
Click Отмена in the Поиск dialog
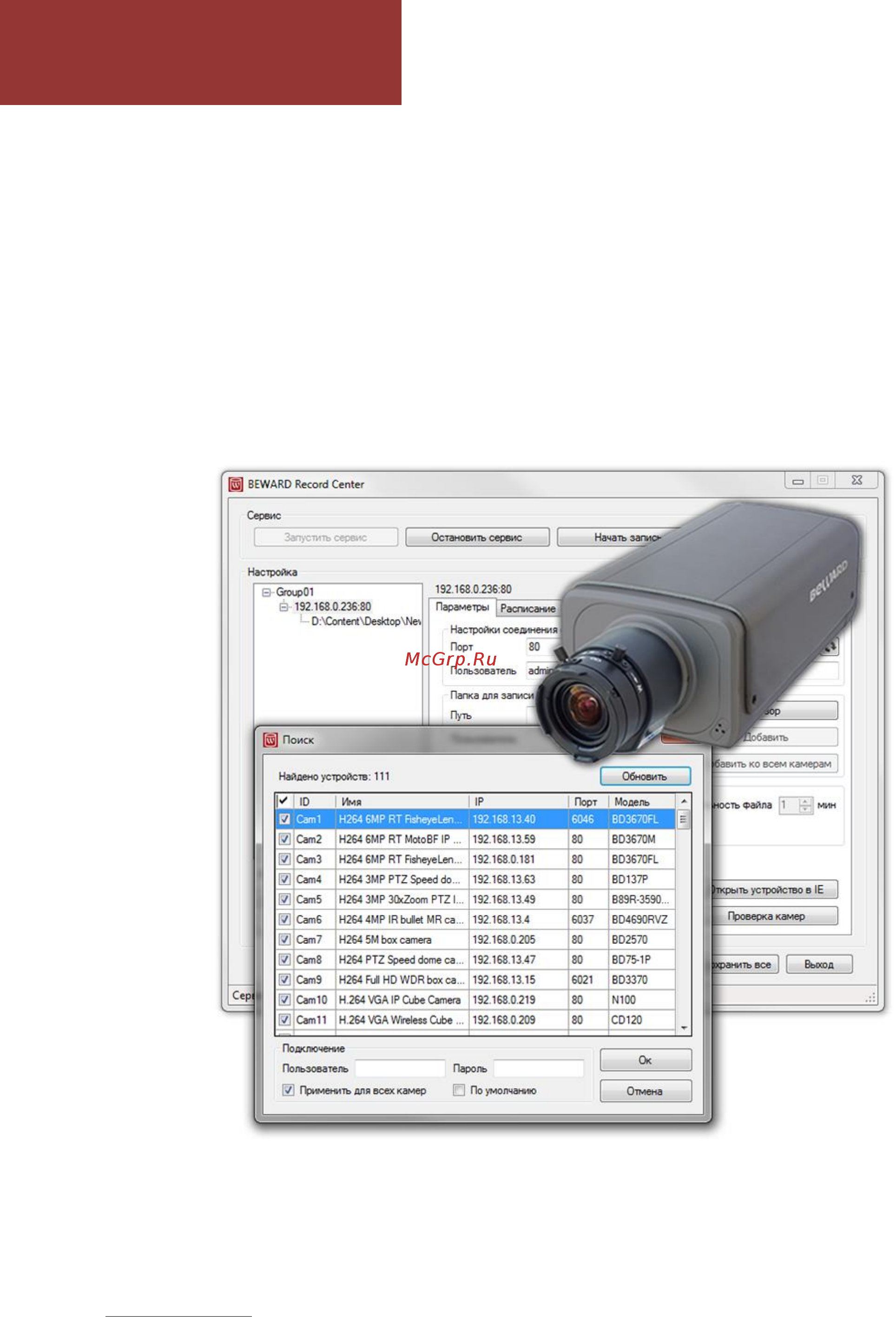(646, 1092)
